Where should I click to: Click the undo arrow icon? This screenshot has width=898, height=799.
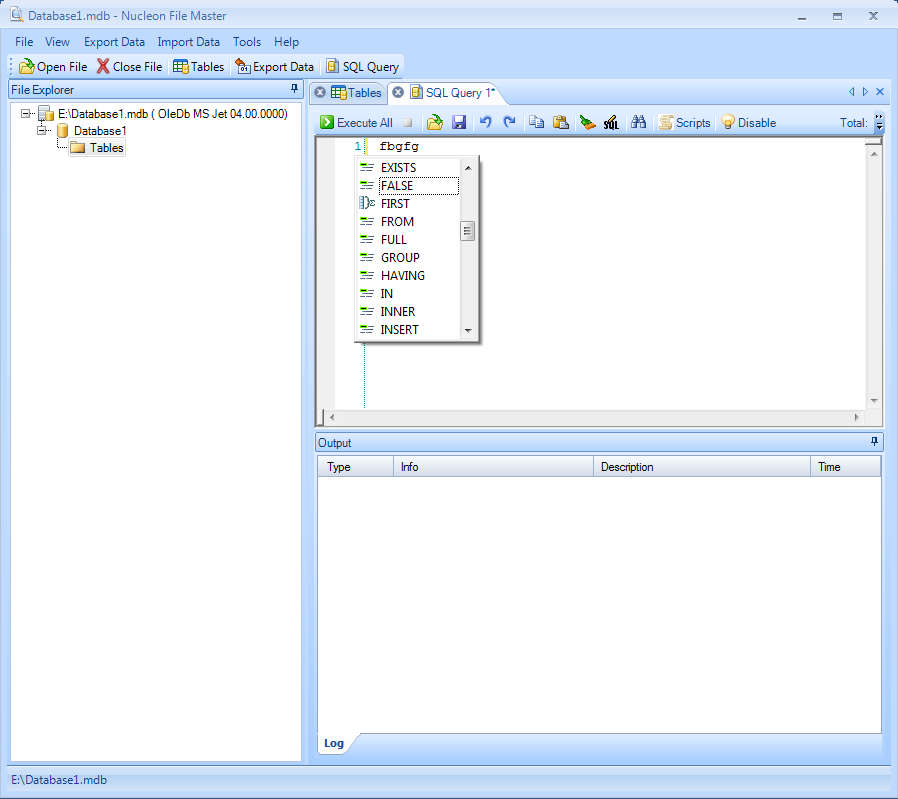486,123
